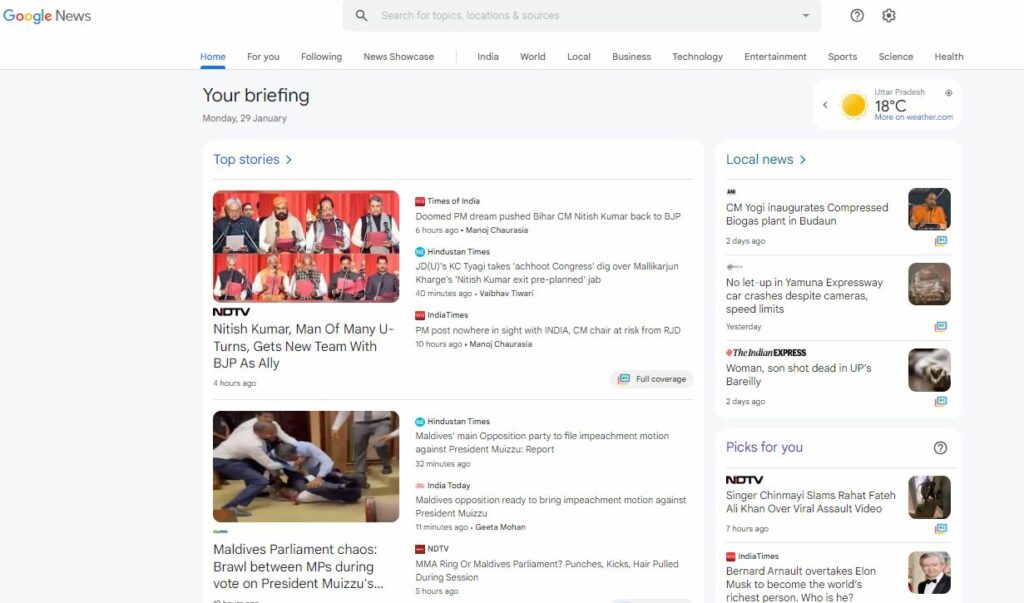The height and width of the screenshot is (603, 1024).
Task: Select the Technology tab
Action: tap(697, 57)
